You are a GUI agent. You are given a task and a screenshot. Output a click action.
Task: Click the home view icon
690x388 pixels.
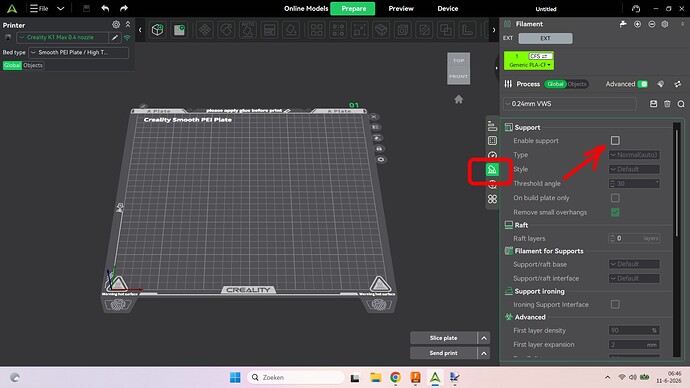[459, 99]
